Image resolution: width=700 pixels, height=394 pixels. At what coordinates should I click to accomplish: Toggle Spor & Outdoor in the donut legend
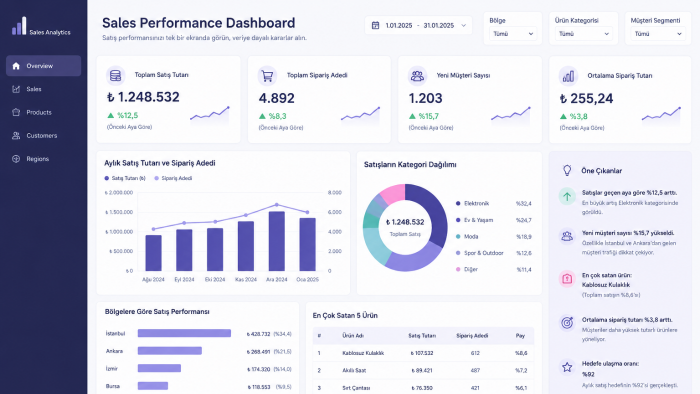point(479,253)
